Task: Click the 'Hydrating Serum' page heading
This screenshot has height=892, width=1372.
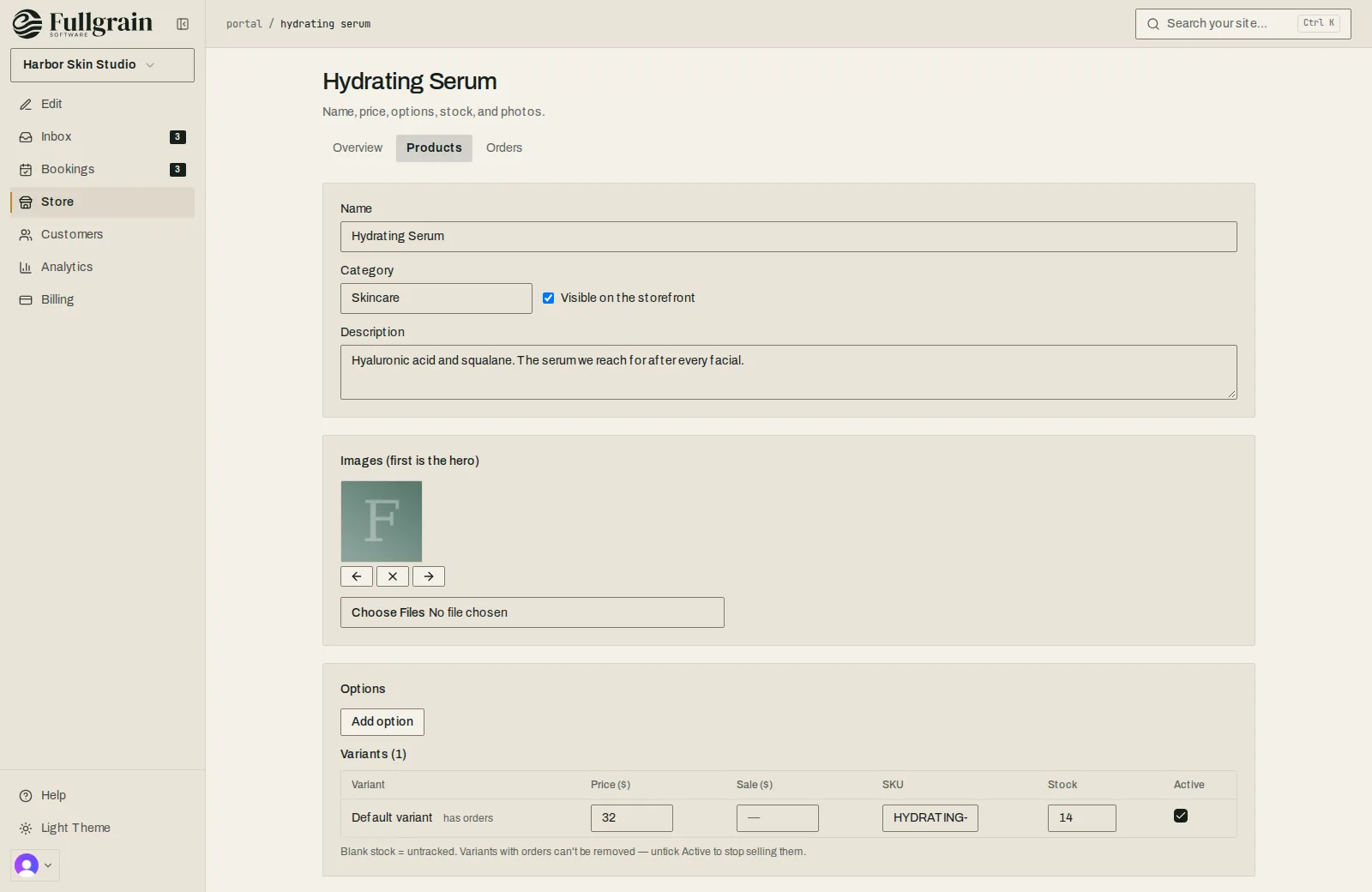Action: point(410,81)
